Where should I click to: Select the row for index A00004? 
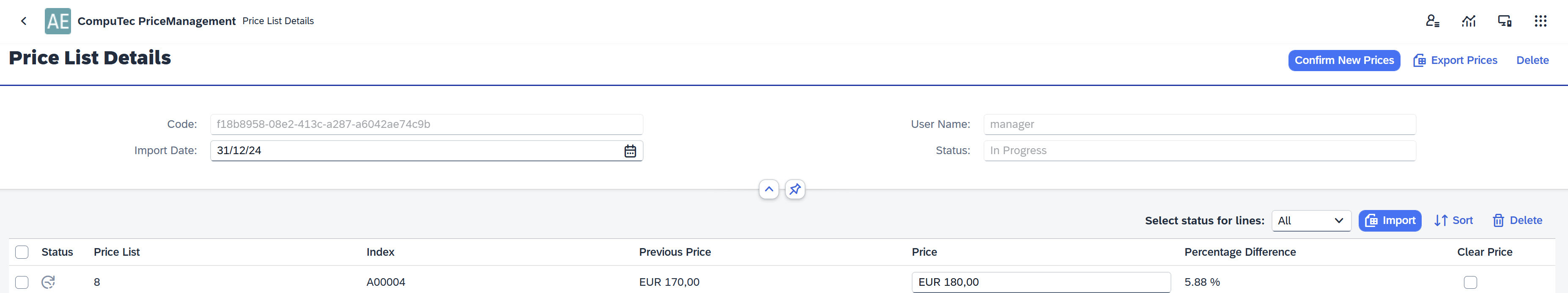pos(22,282)
